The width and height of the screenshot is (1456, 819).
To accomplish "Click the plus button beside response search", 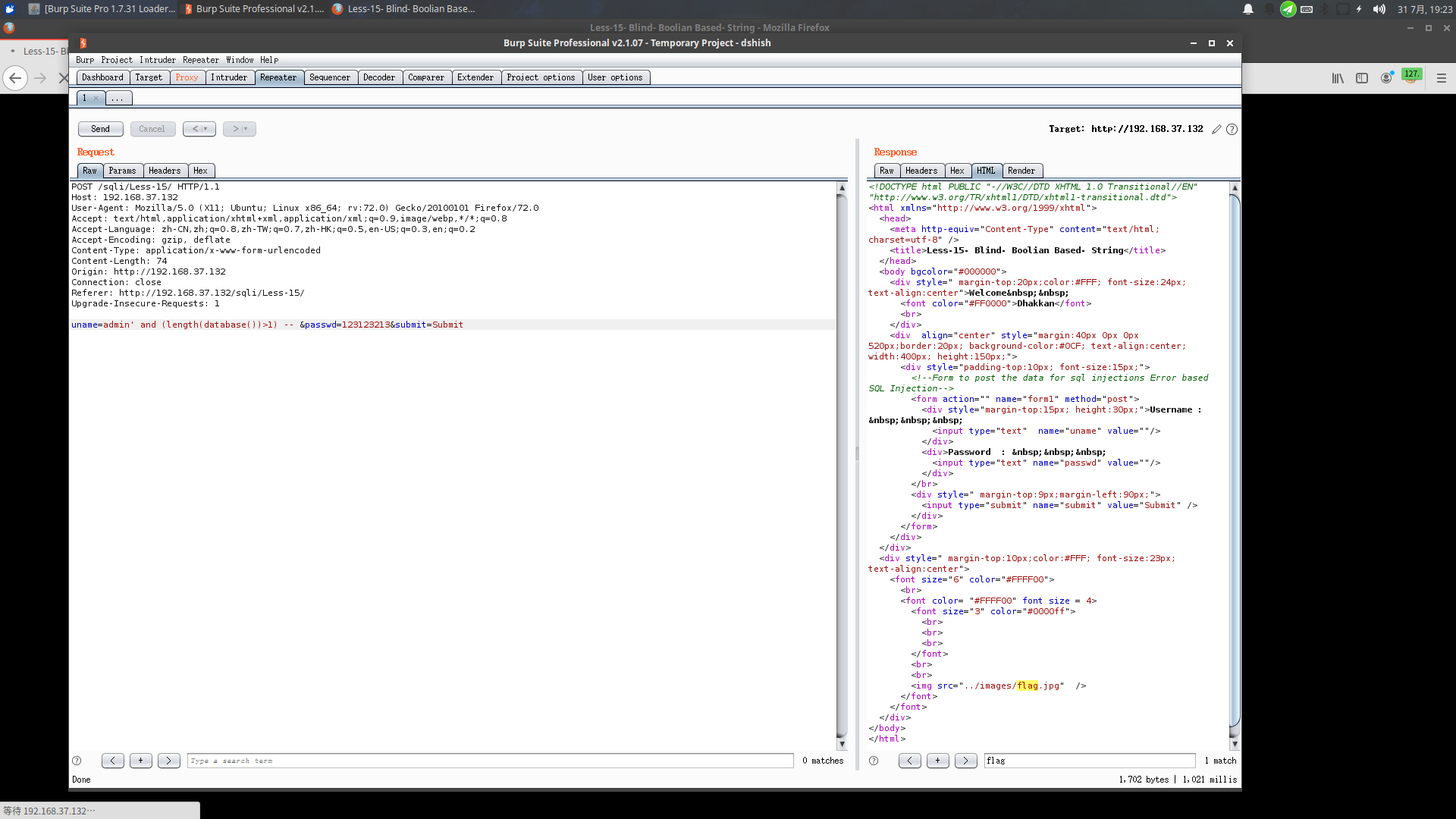I will pos(937,761).
